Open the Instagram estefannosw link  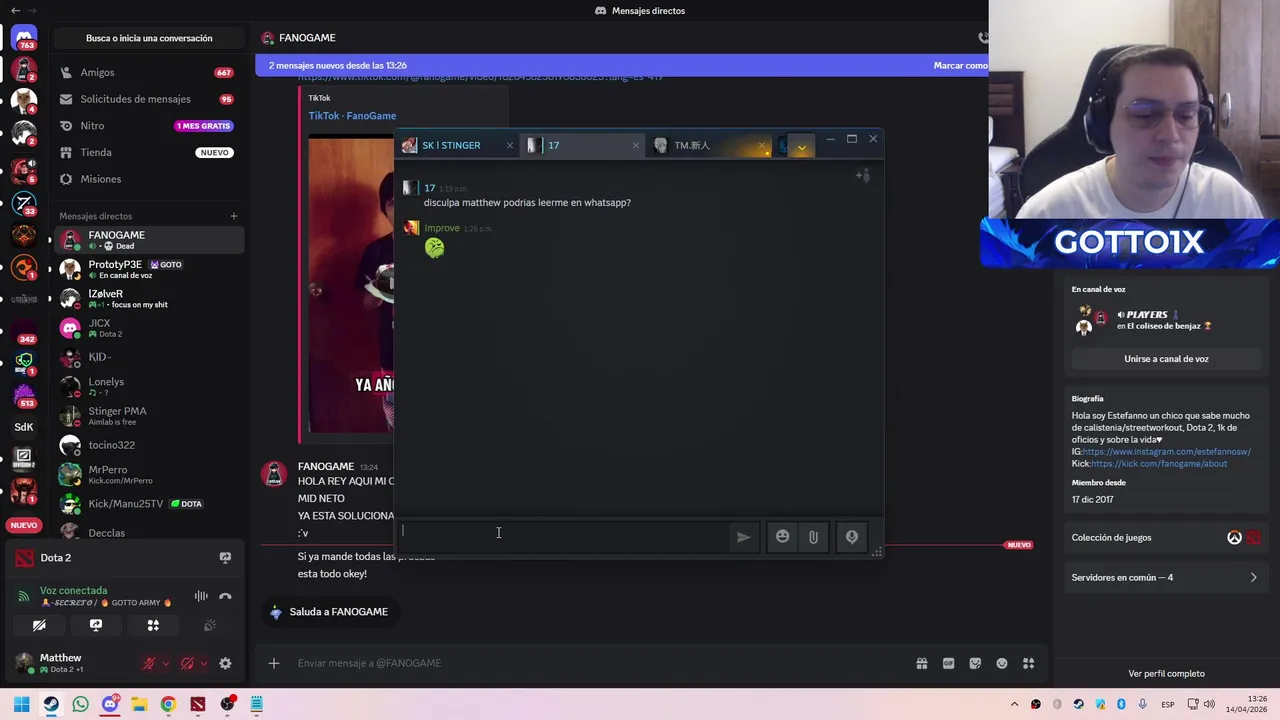coord(1166,452)
